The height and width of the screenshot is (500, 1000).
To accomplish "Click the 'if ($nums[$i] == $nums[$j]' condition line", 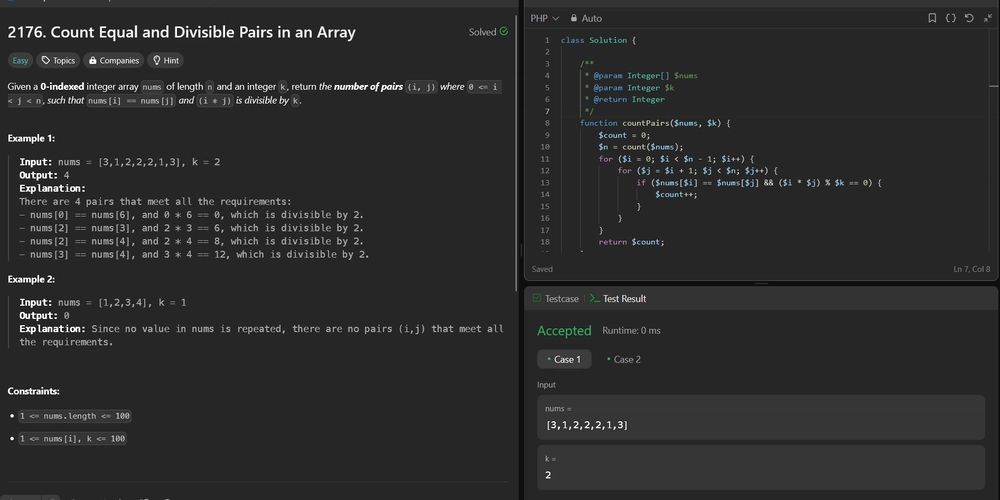I will pos(759,182).
